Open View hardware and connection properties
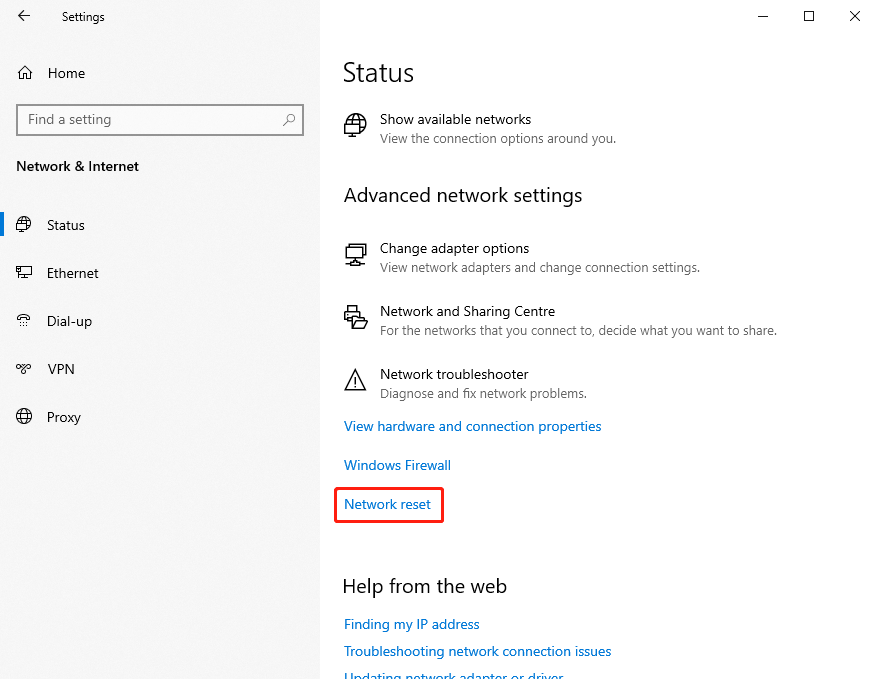The image size is (878, 679). 472,426
